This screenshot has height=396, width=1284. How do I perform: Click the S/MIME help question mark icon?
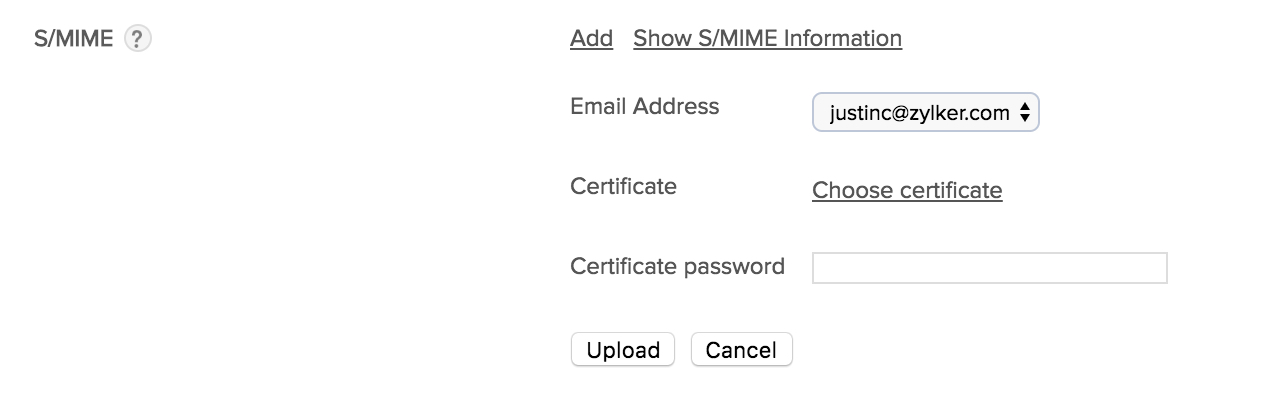(138, 39)
